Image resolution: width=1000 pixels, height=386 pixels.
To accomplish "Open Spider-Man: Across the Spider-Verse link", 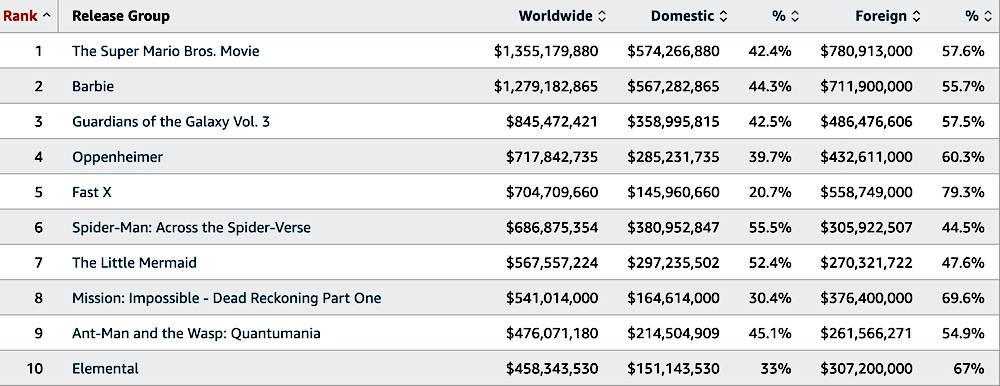I will [x=191, y=227].
